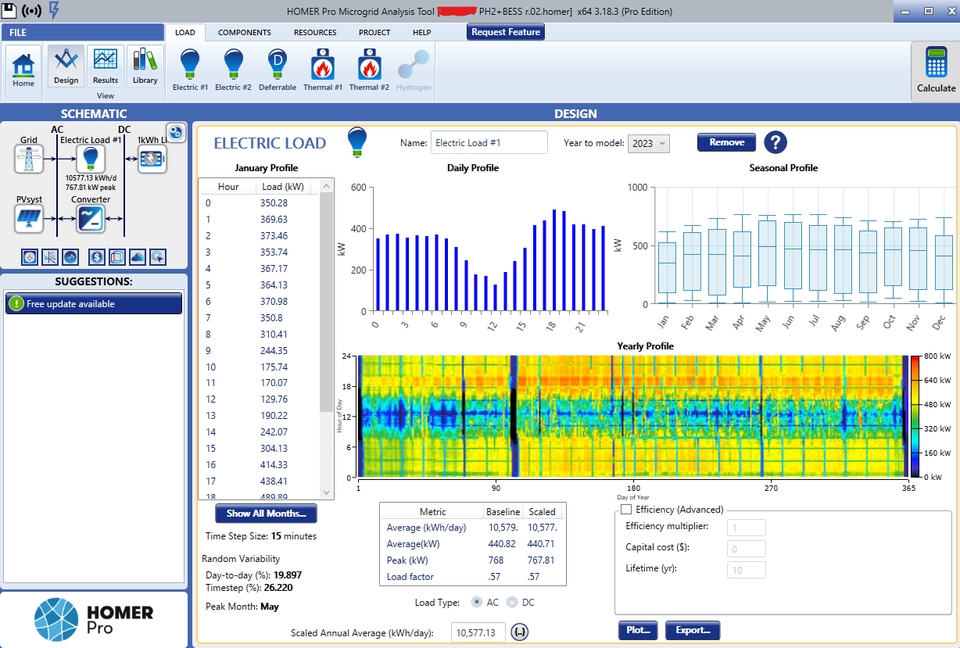Enable the Efficiency (Advanced) checkbox
The width and height of the screenshot is (960, 648).
click(x=626, y=509)
